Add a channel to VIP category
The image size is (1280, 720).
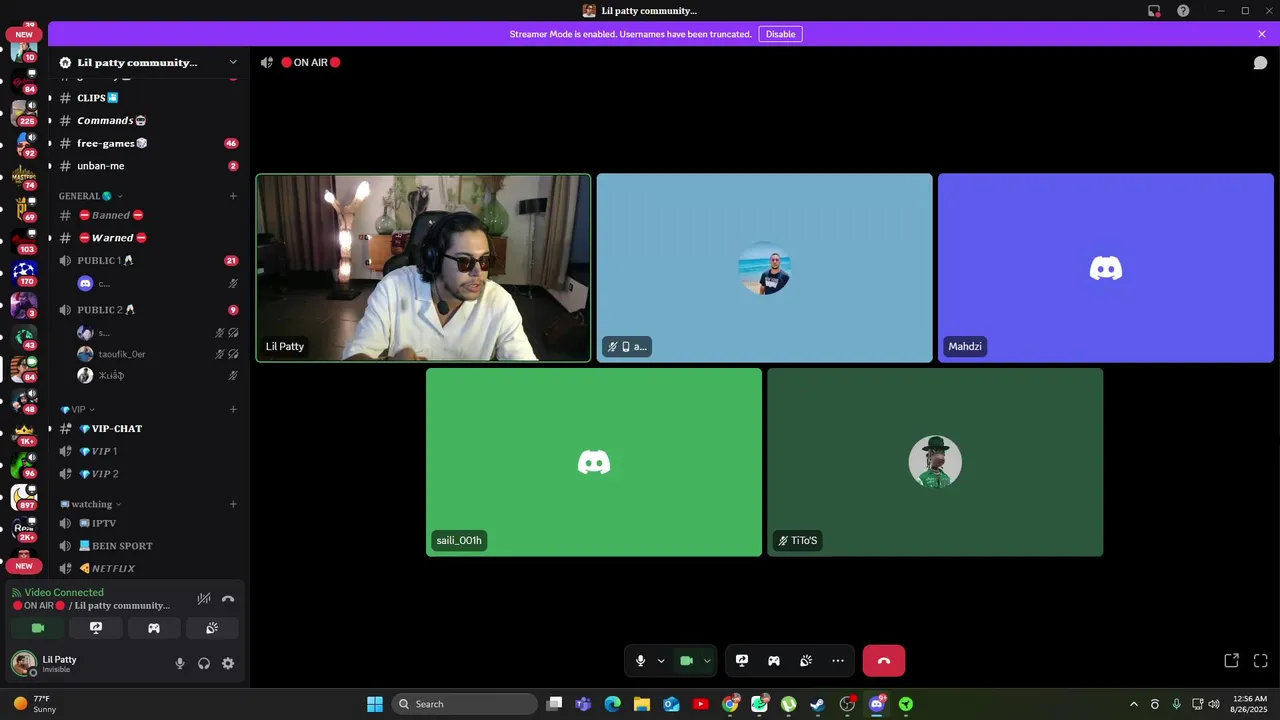[x=233, y=409]
